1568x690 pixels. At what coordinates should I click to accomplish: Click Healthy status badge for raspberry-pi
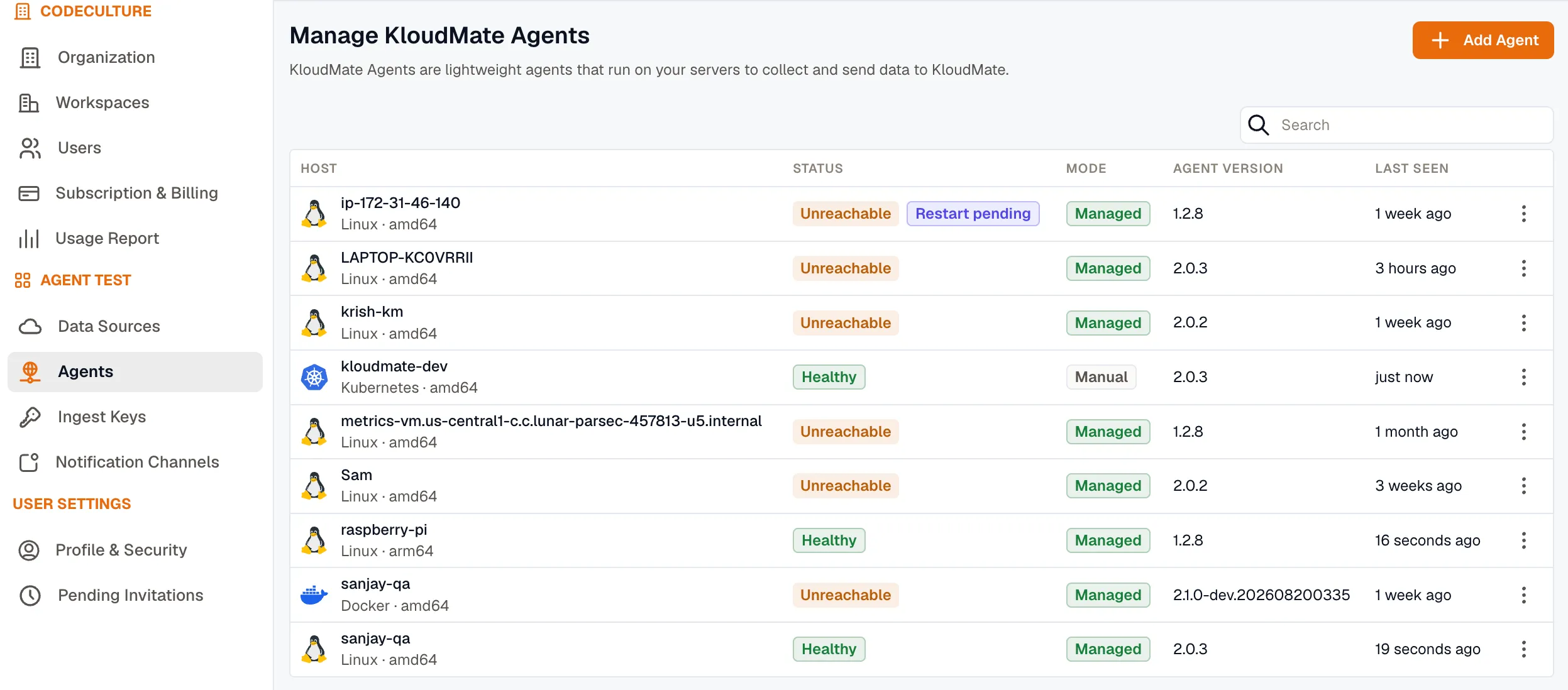coord(829,540)
